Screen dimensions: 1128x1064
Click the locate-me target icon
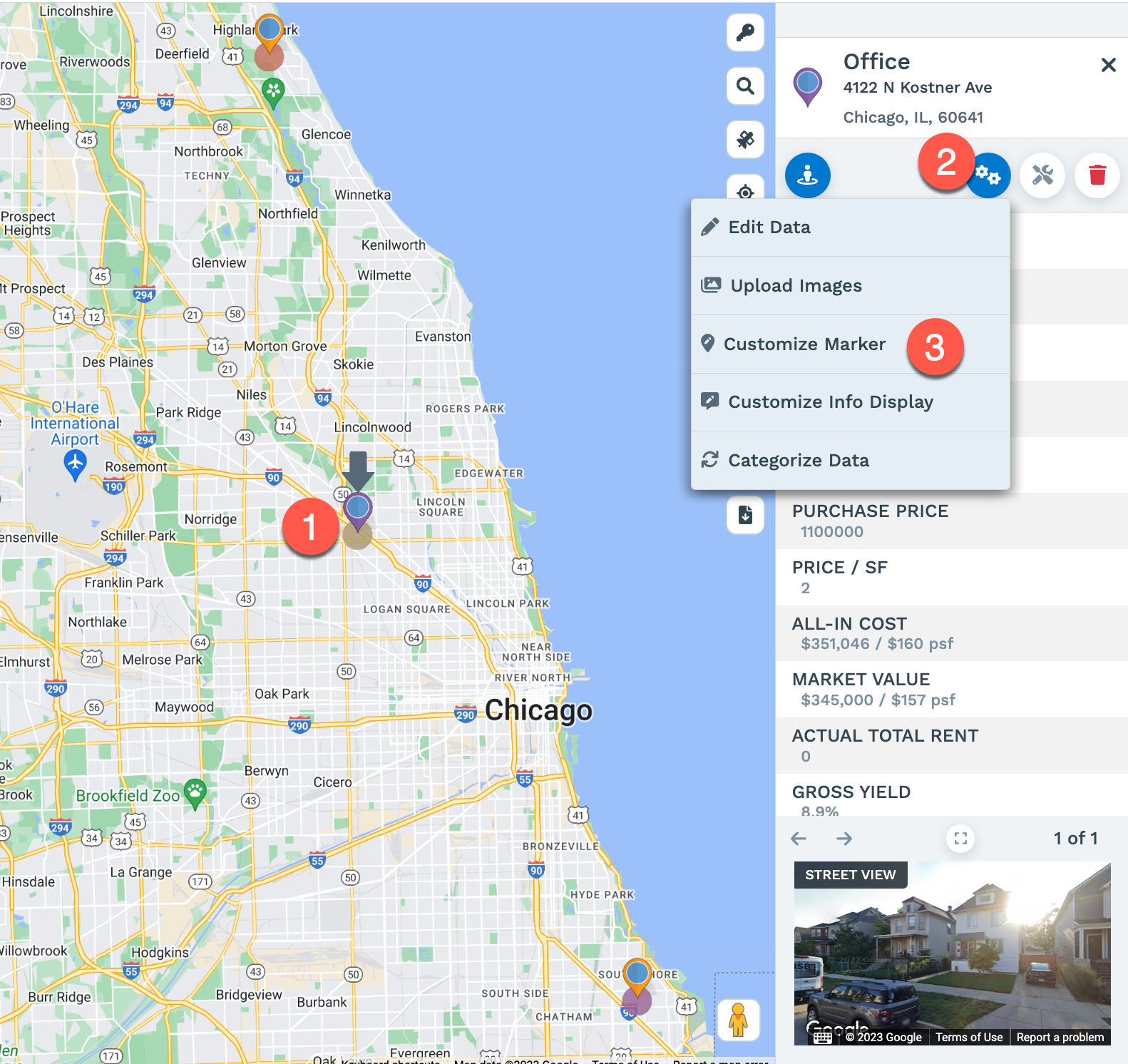[x=745, y=190]
